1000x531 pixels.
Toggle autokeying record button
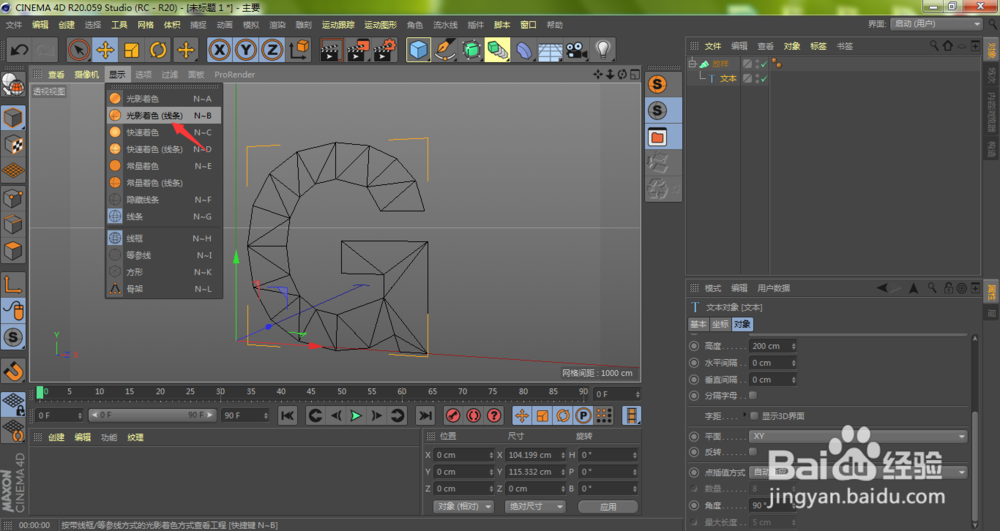[473, 416]
